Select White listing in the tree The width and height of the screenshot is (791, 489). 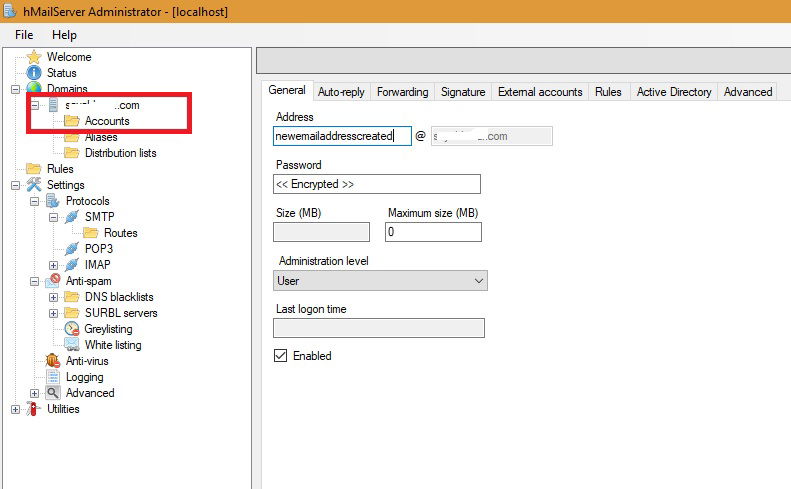pyautogui.click(x=113, y=345)
